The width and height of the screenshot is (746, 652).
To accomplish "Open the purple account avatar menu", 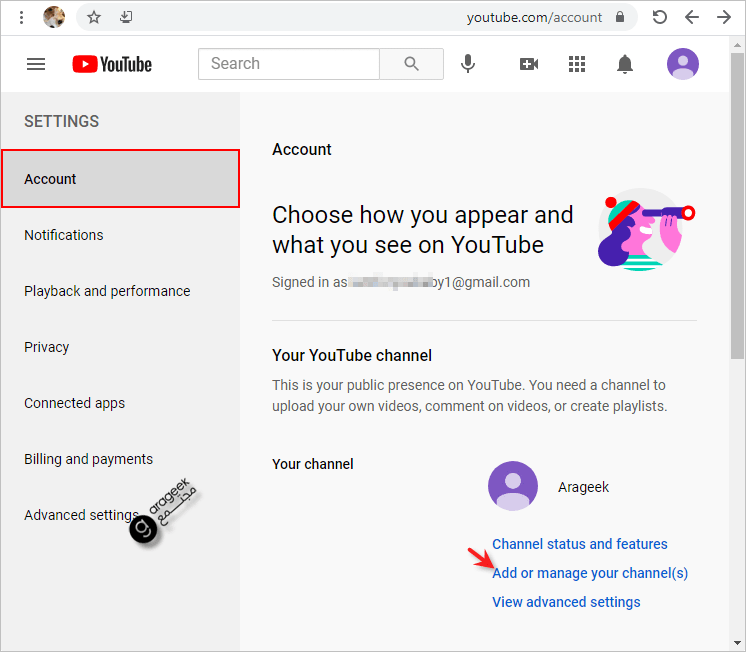I will click(683, 64).
